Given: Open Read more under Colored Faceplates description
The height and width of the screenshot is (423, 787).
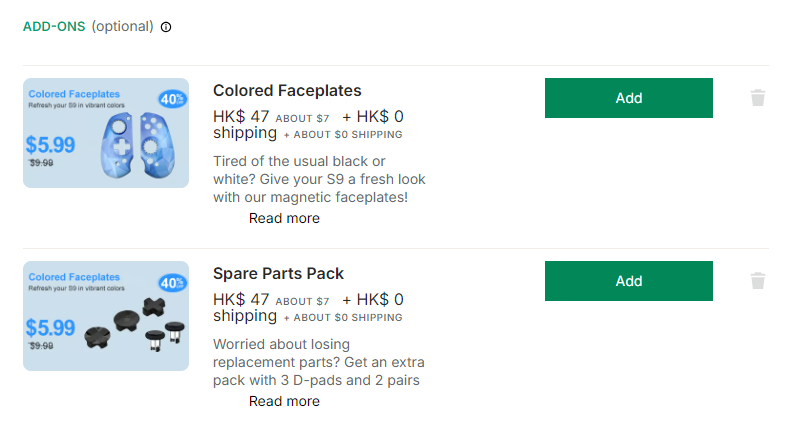Looking at the screenshot, I should [x=284, y=218].
